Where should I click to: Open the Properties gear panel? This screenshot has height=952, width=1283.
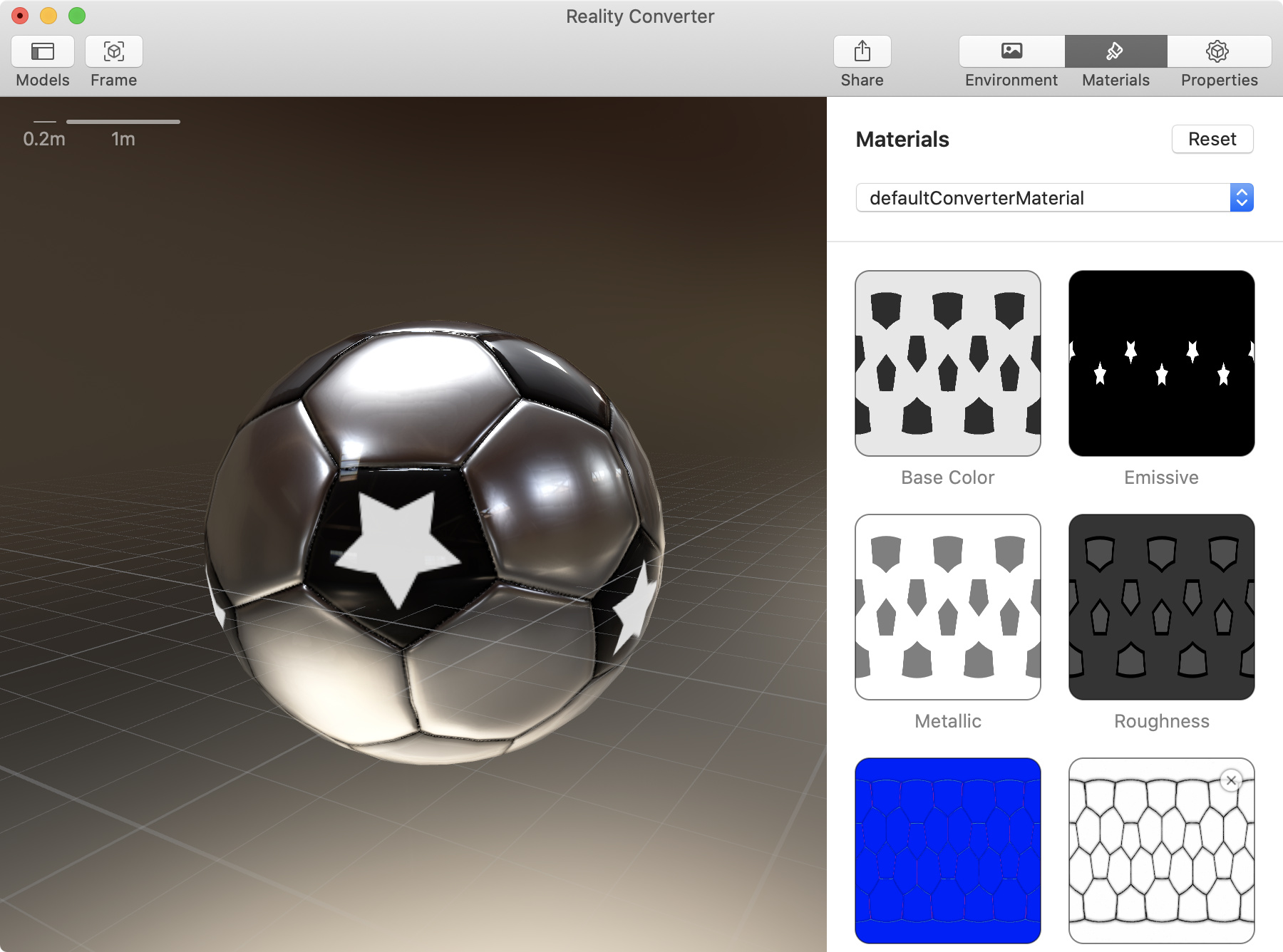pyautogui.click(x=1218, y=51)
